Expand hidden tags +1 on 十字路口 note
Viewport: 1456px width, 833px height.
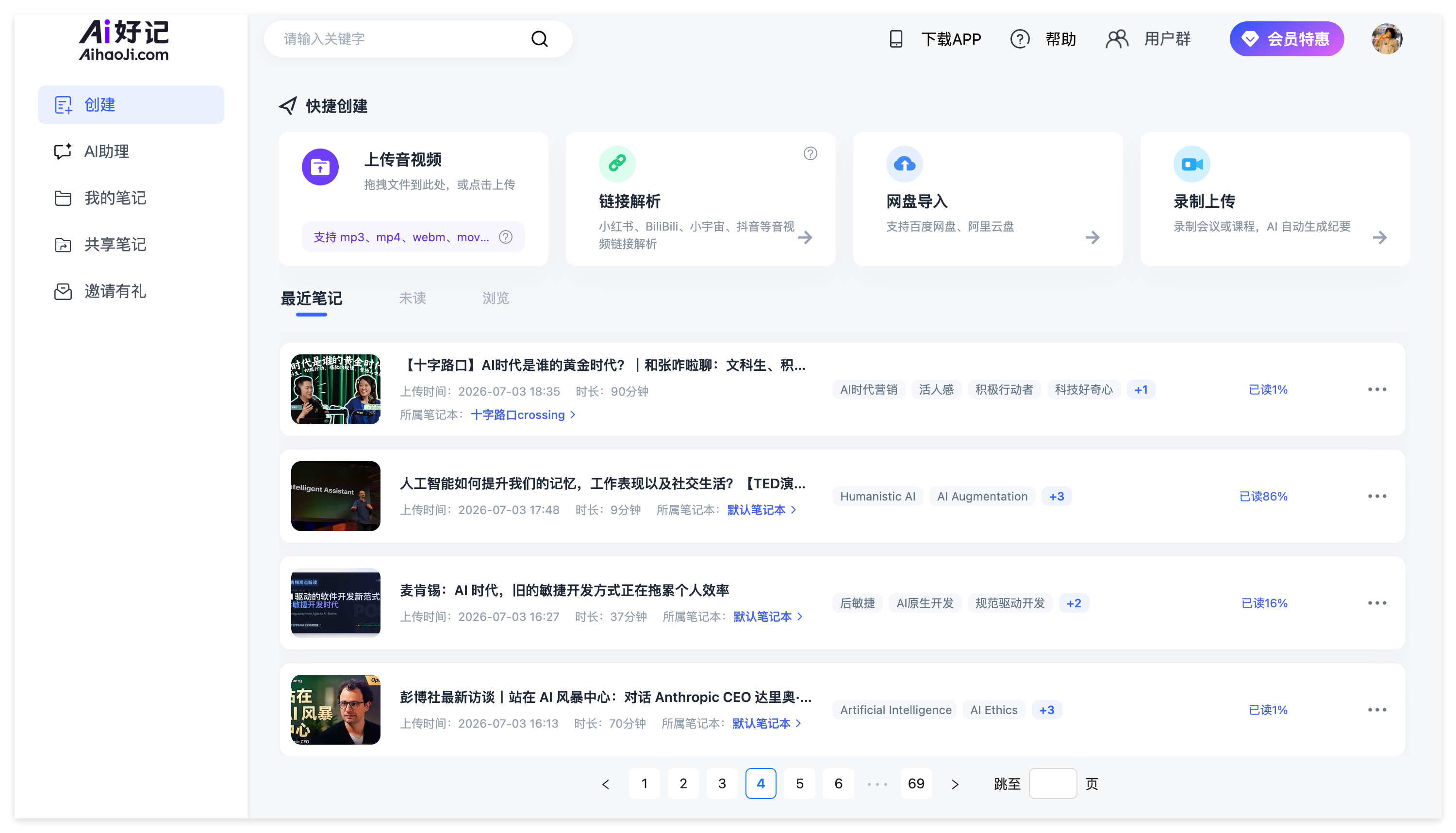pyautogui.click(x=1141, y=390)
